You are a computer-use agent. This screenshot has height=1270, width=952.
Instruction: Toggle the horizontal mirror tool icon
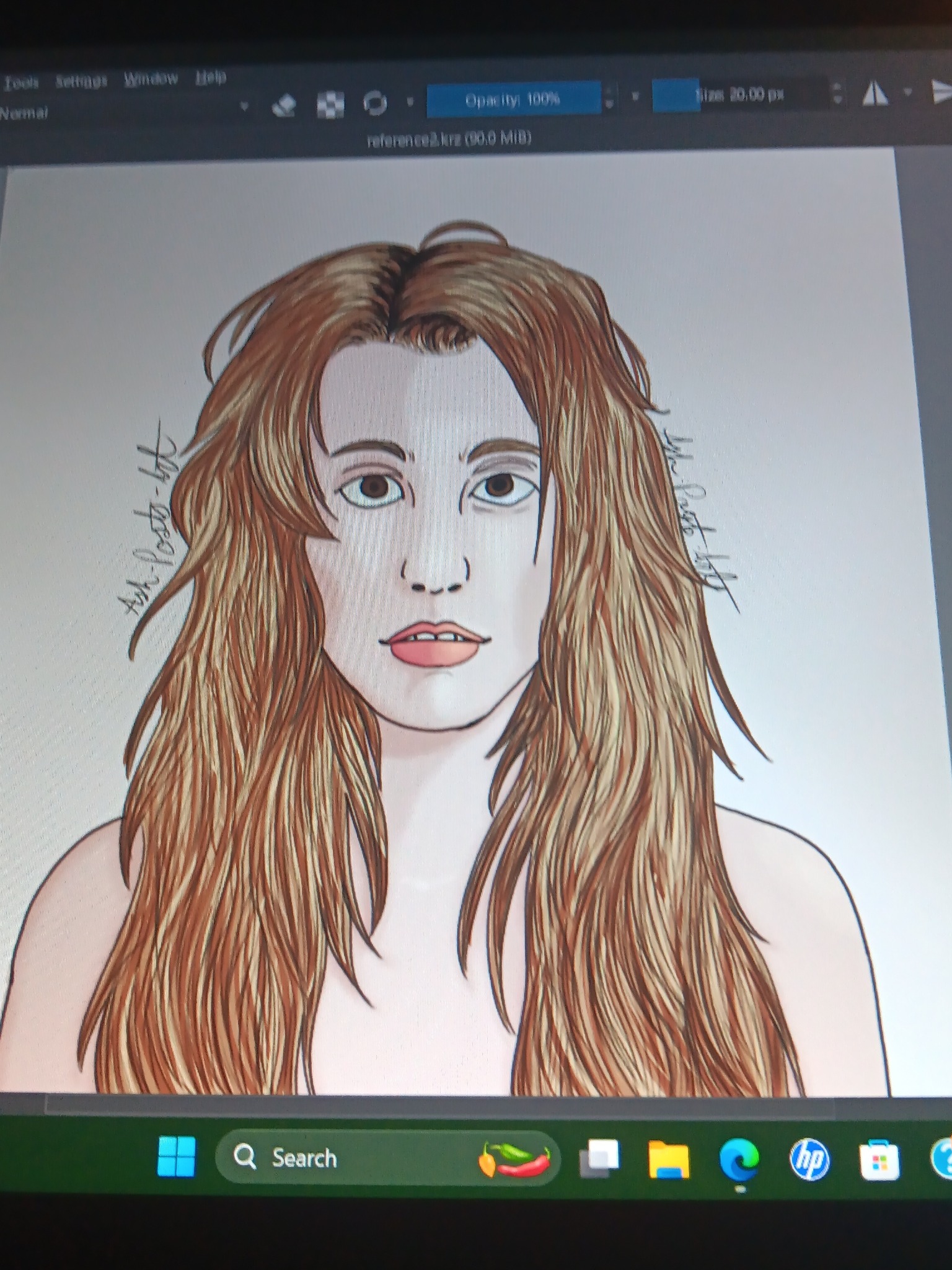(876, 94)
